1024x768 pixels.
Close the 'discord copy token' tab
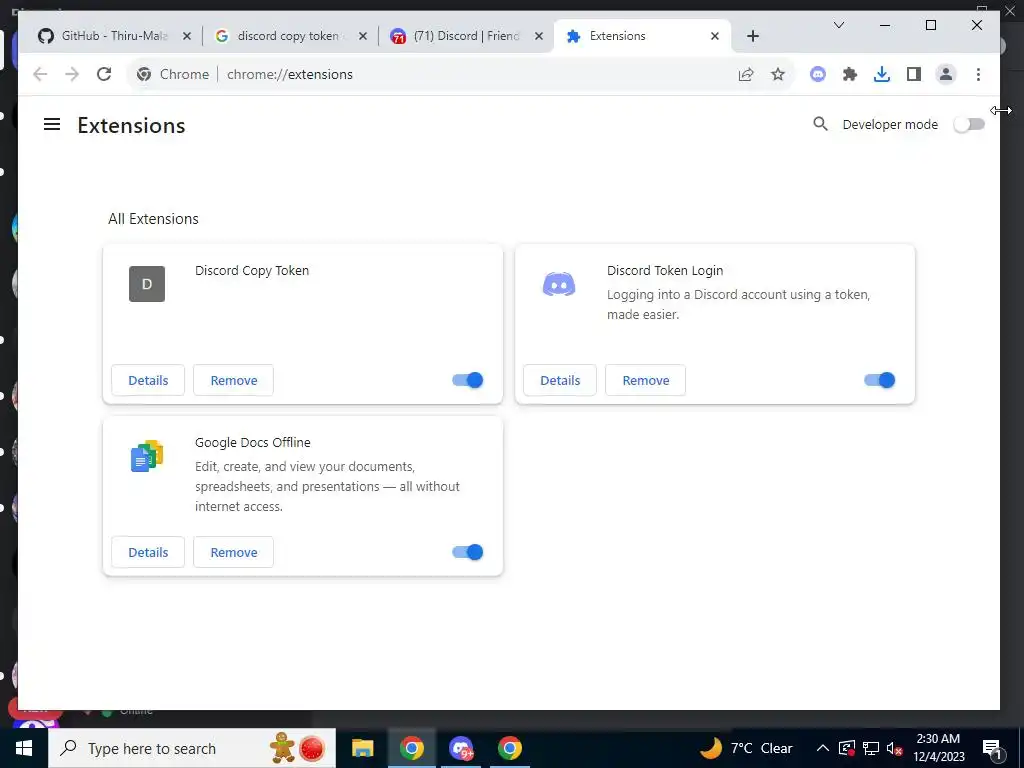click(x=363, y=36)
